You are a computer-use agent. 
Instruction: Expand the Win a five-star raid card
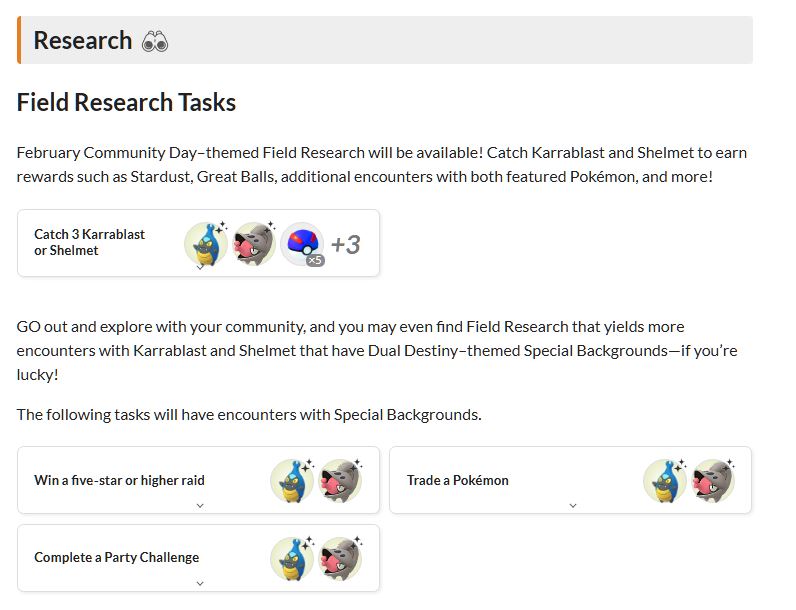[x=200, y=506]
